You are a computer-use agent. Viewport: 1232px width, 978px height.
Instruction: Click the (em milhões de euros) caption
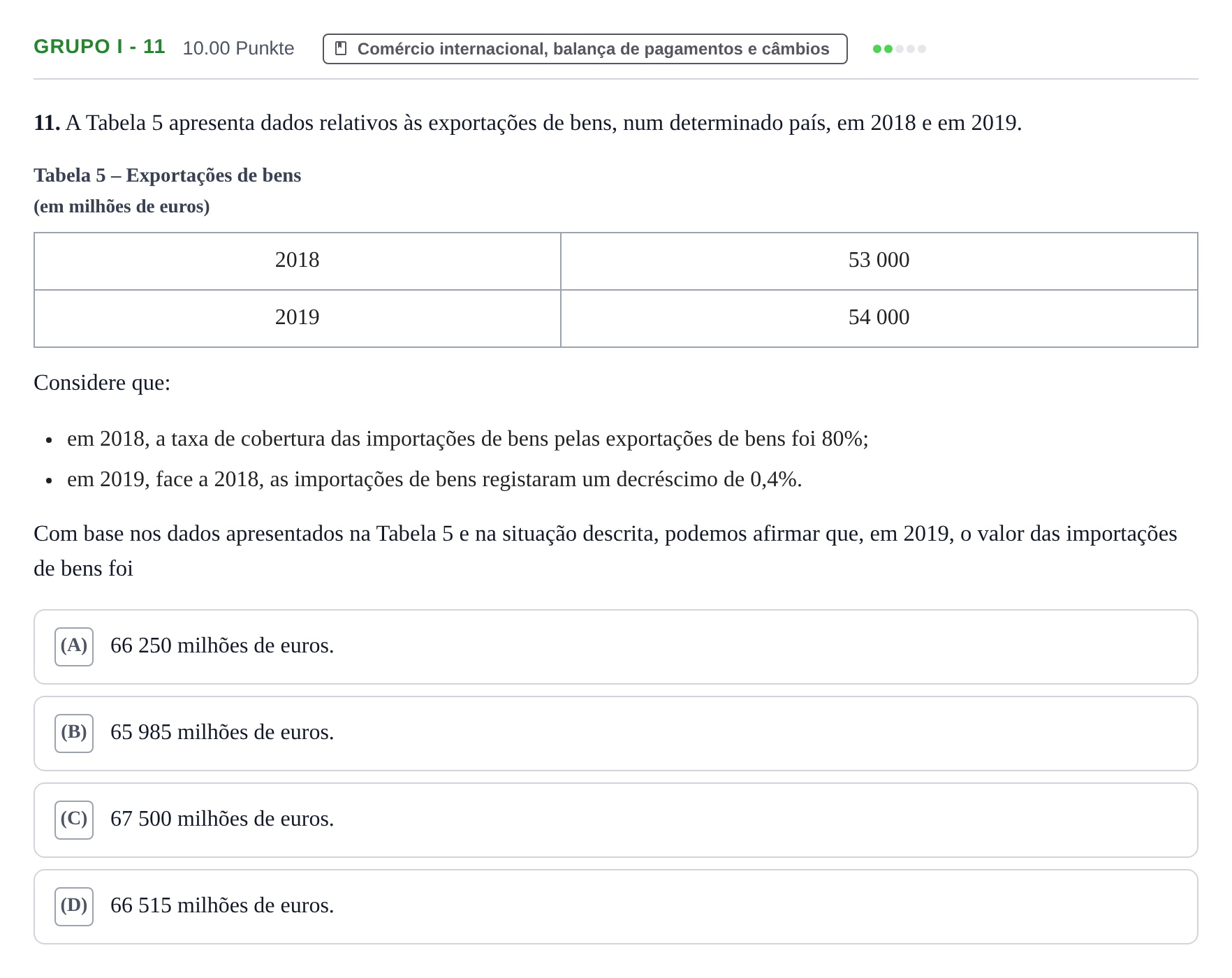click(x=122, y=207)
